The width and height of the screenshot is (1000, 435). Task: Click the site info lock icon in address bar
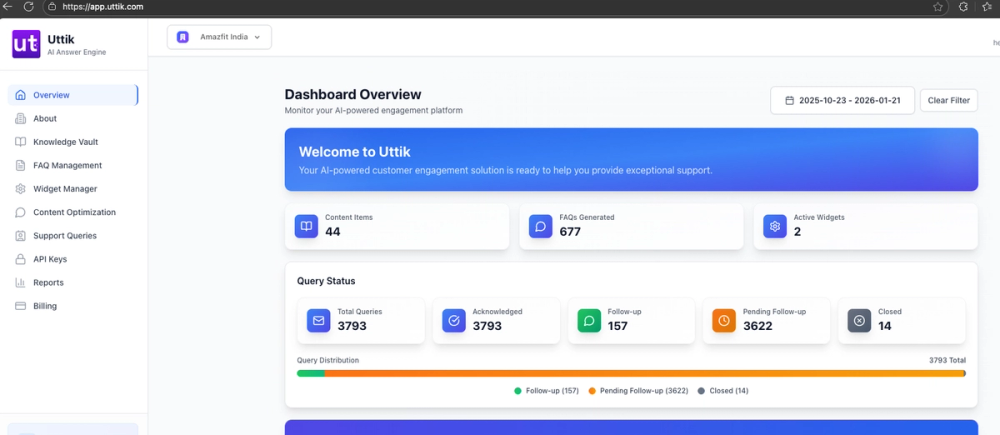pyautogui.click(x=53, y=6)
